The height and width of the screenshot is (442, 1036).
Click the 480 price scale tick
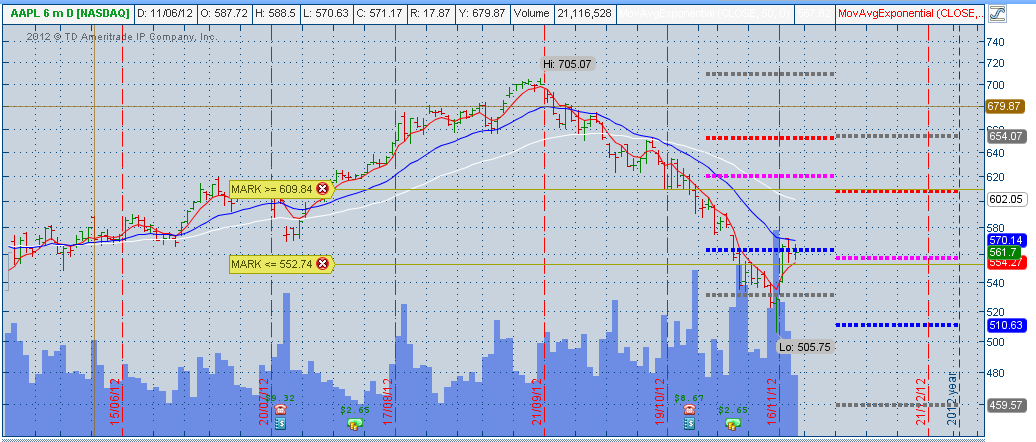[x=995, y=372]
